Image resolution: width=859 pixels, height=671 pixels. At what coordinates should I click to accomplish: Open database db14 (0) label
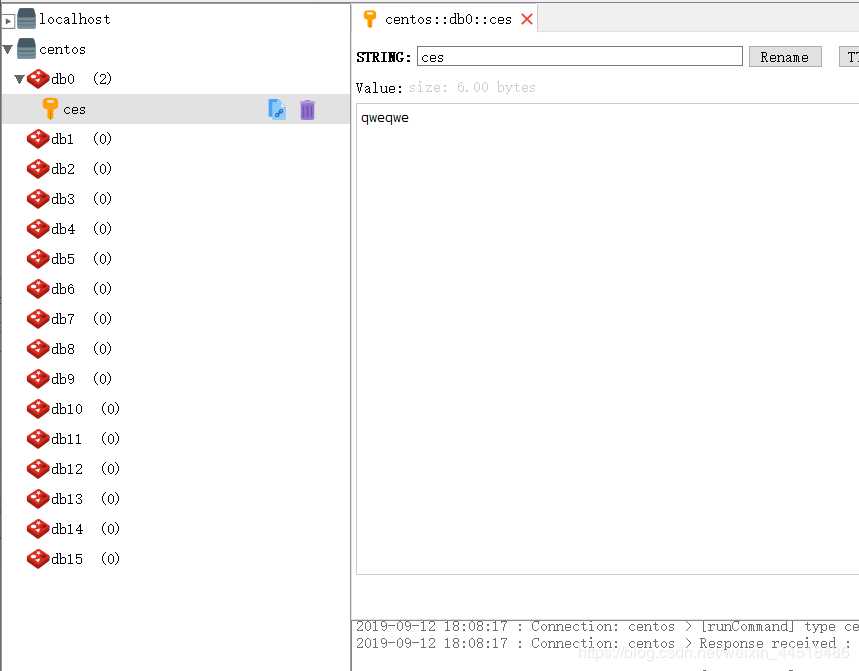85,529
